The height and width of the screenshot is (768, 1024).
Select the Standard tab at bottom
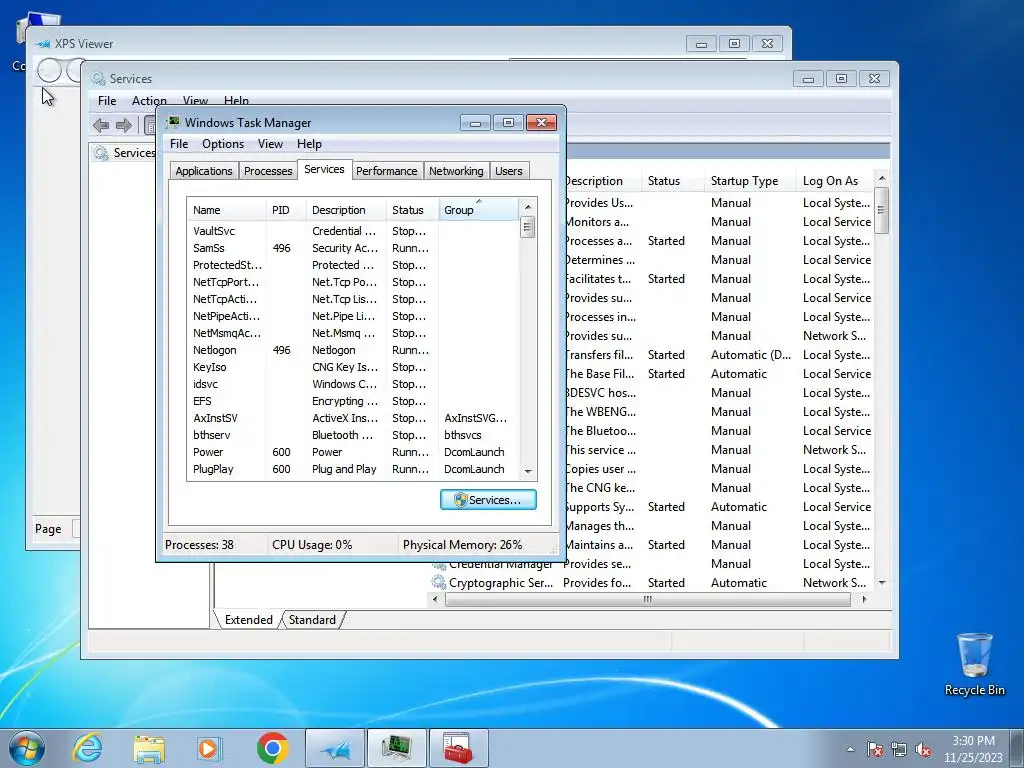[x=312, y=620]
